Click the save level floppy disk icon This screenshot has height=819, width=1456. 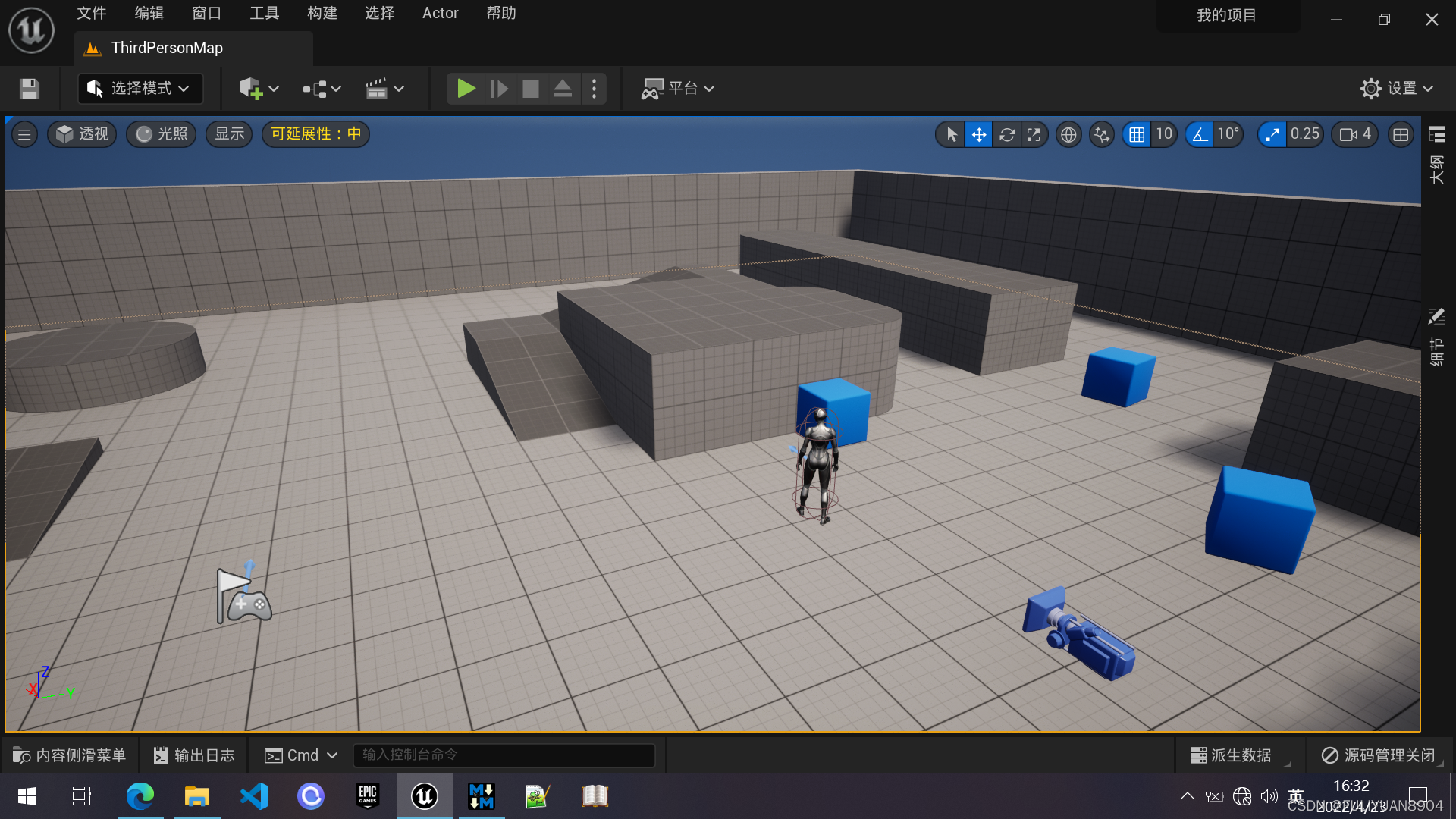coord(30,89)
